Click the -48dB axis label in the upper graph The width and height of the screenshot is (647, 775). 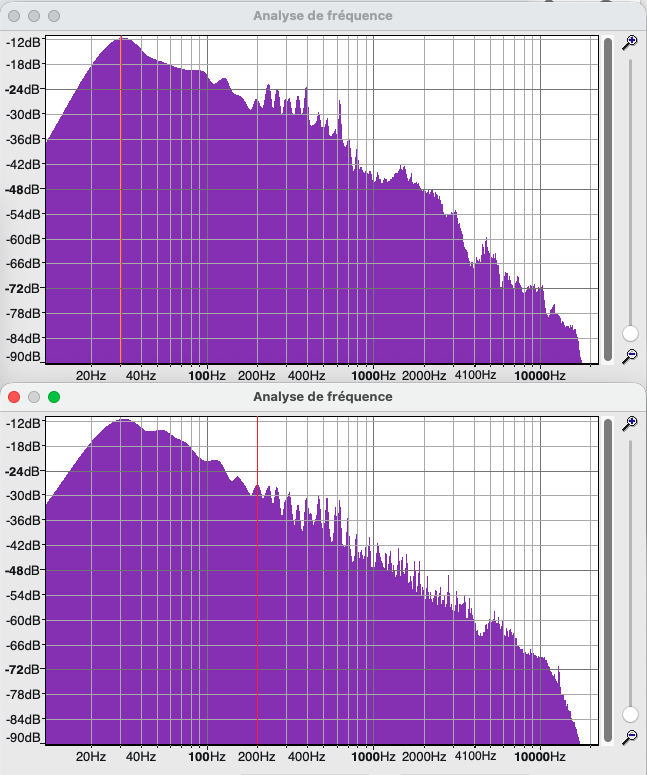pos(24,189)
